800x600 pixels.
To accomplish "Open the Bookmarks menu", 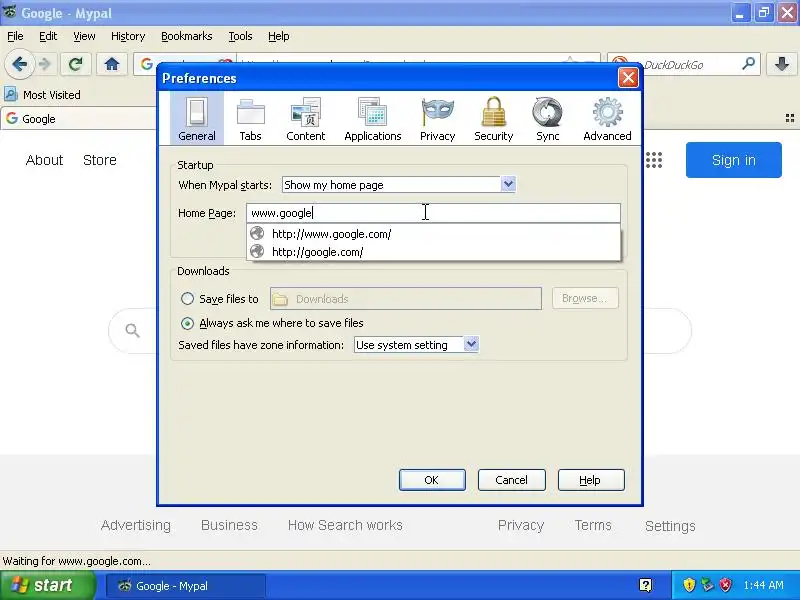I will click(x=187, y=36).
